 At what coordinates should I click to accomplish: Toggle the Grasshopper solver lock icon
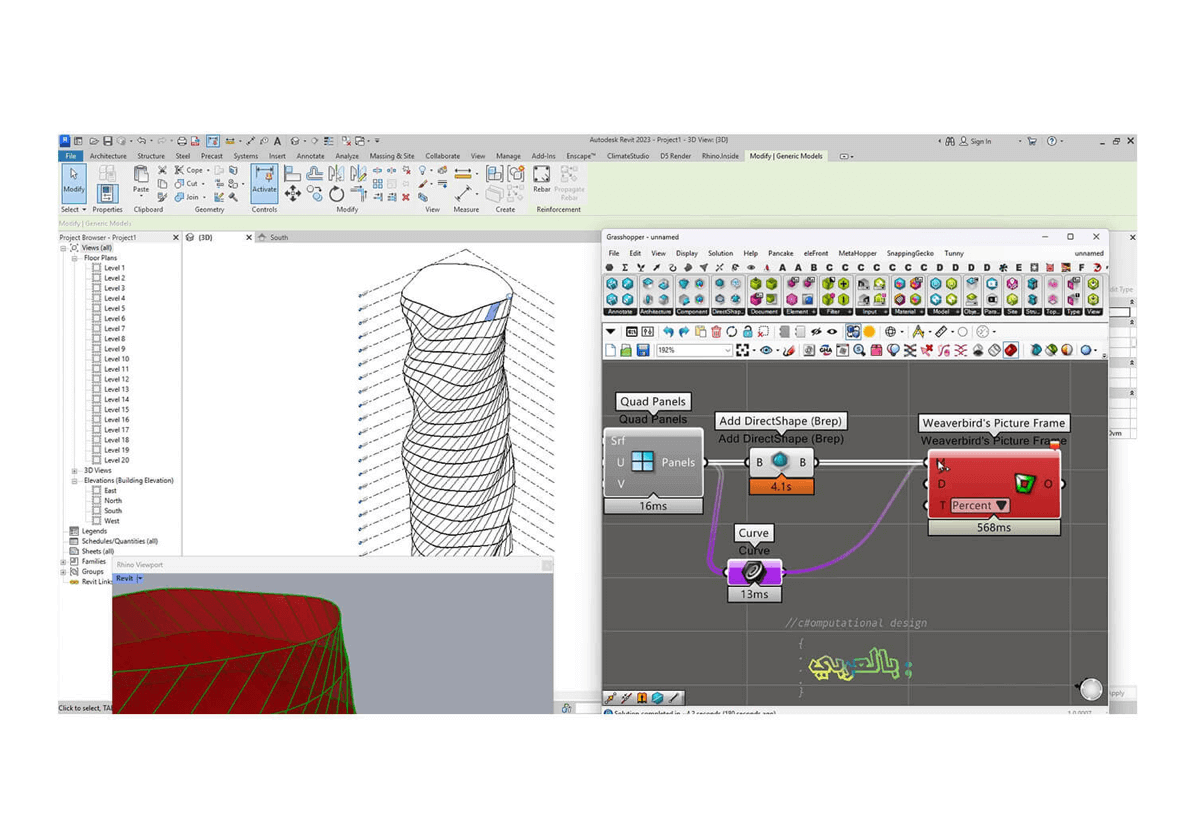pos(747,332)
